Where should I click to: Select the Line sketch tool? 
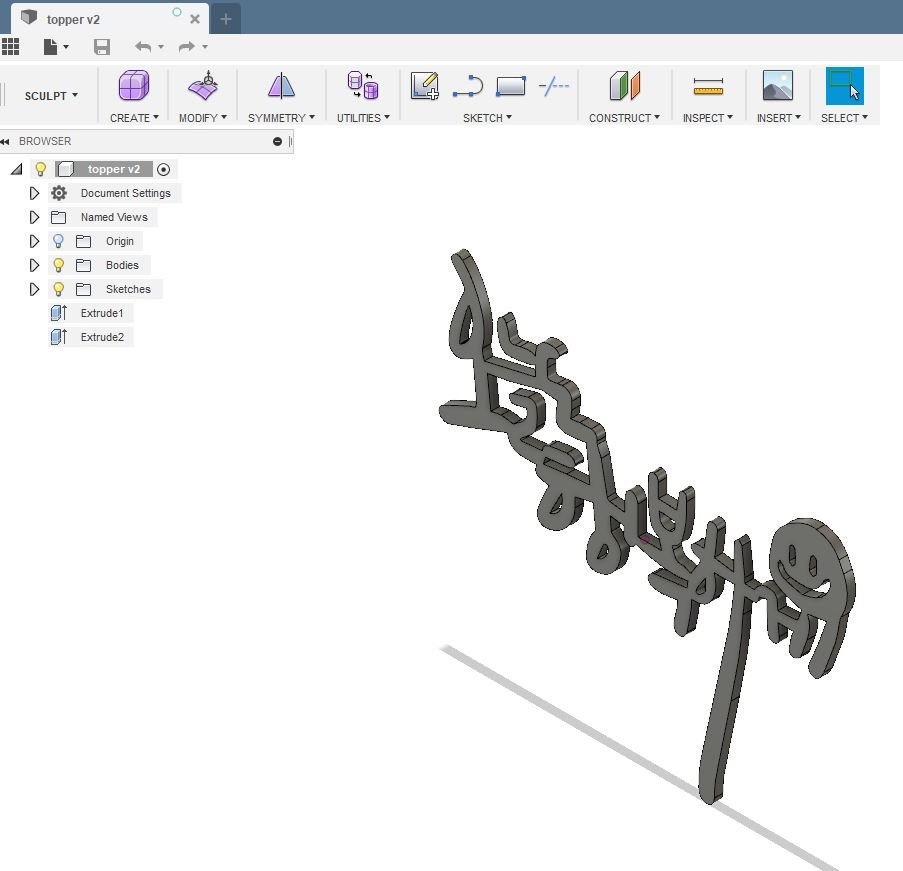[468, 86]
